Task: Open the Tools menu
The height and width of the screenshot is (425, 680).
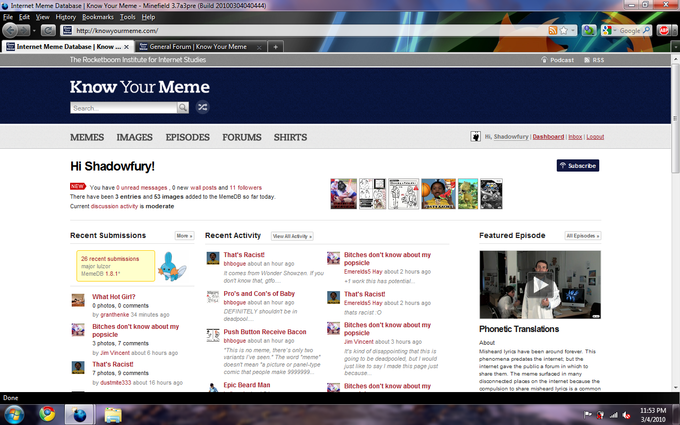Action: tap(128, 17)
